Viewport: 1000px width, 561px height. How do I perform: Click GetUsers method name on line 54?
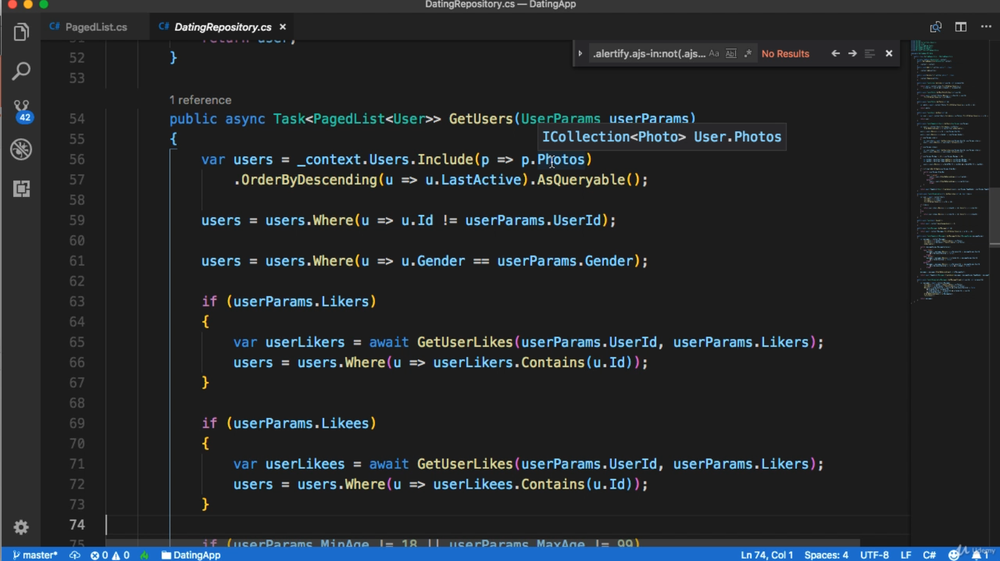pyautogui.click(x=481, y=119)
